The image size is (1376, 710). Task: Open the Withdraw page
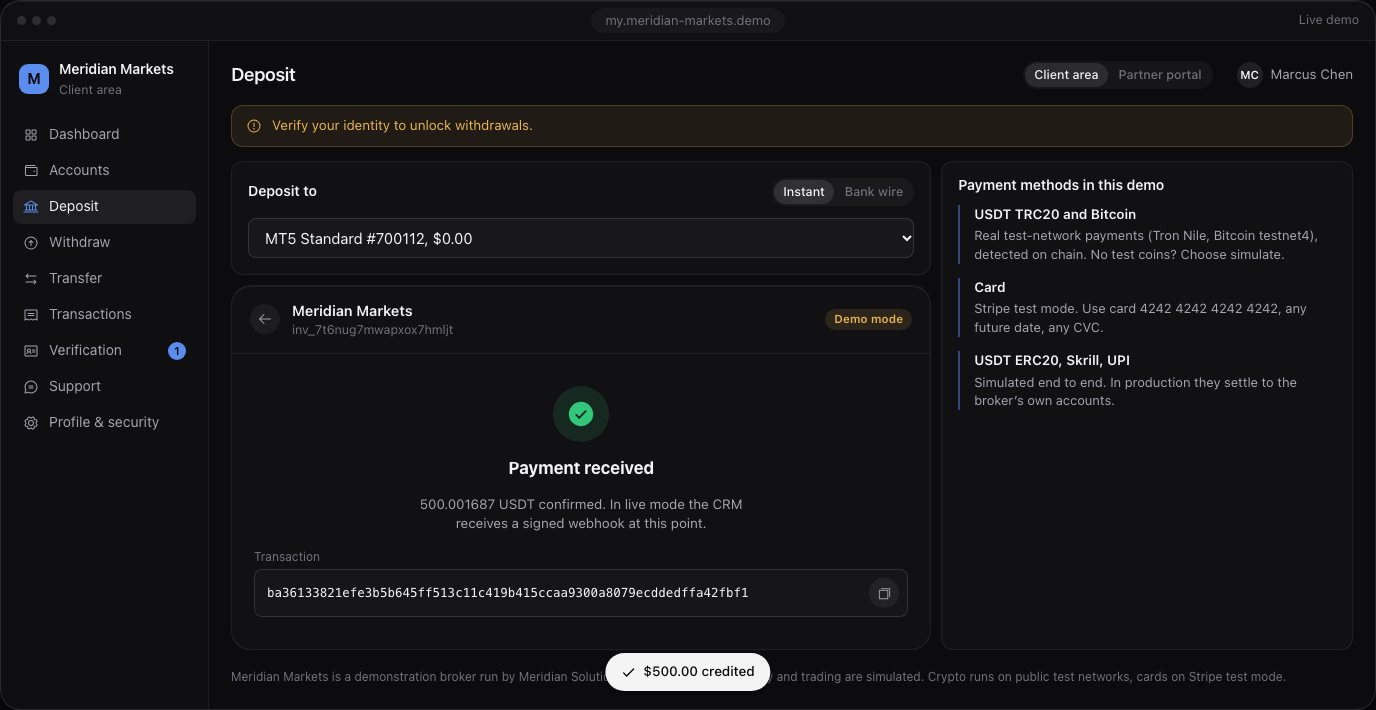click(x=104, y=243)
